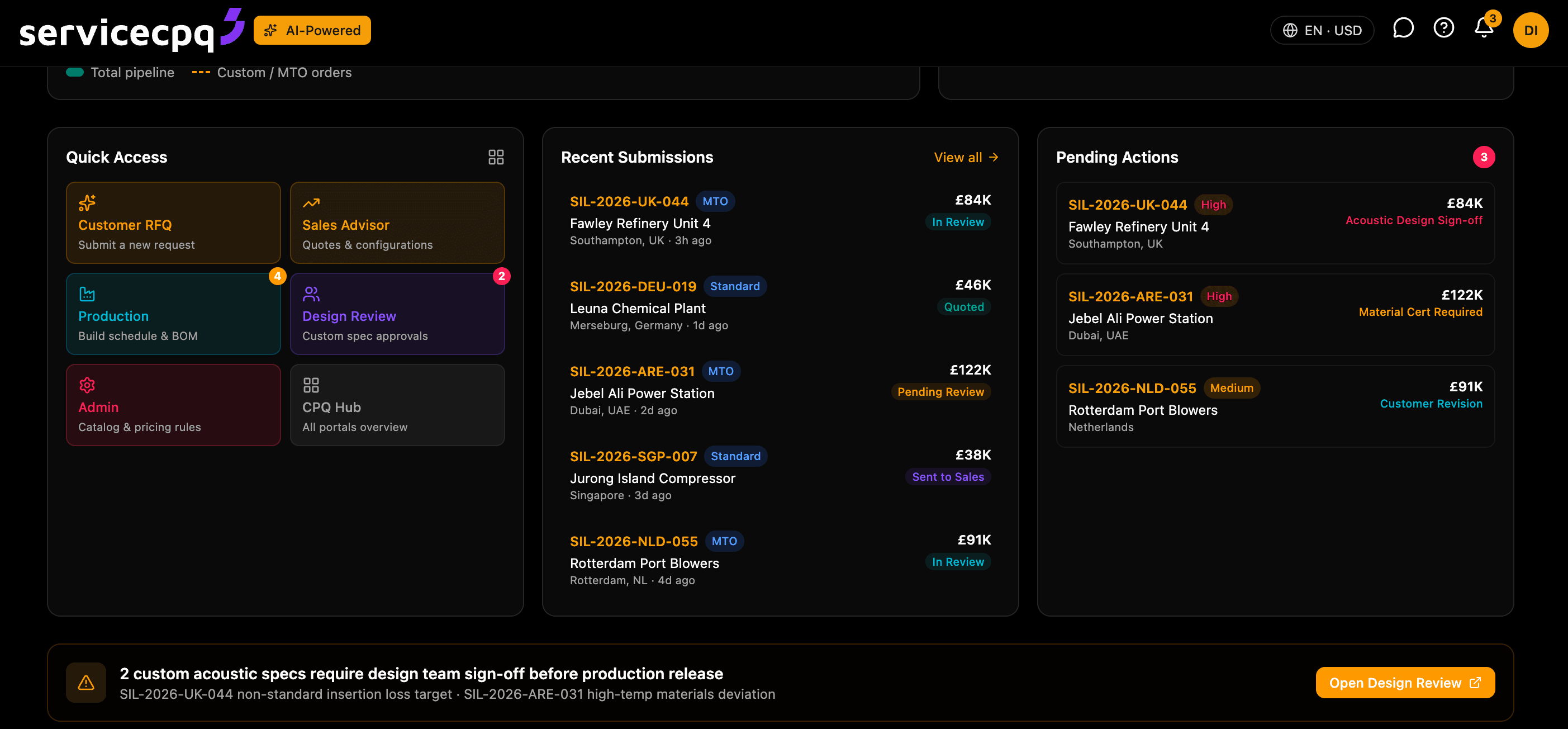Open the Design Review approvals card
1568x729 pixels.
tap(397, 314)
